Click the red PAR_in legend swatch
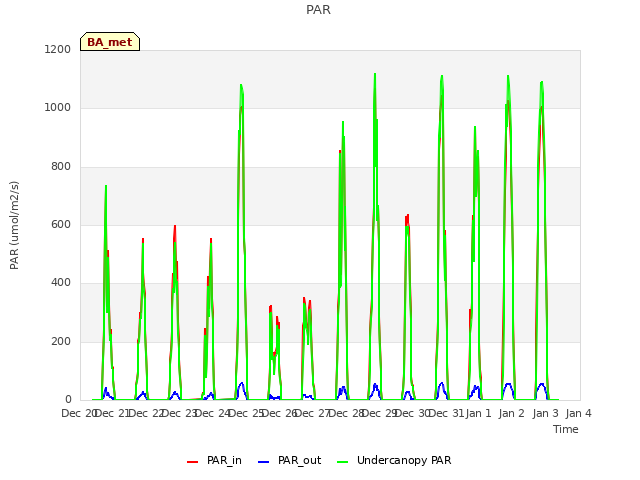Screen dimensions: 640x480 pos(192,462)
